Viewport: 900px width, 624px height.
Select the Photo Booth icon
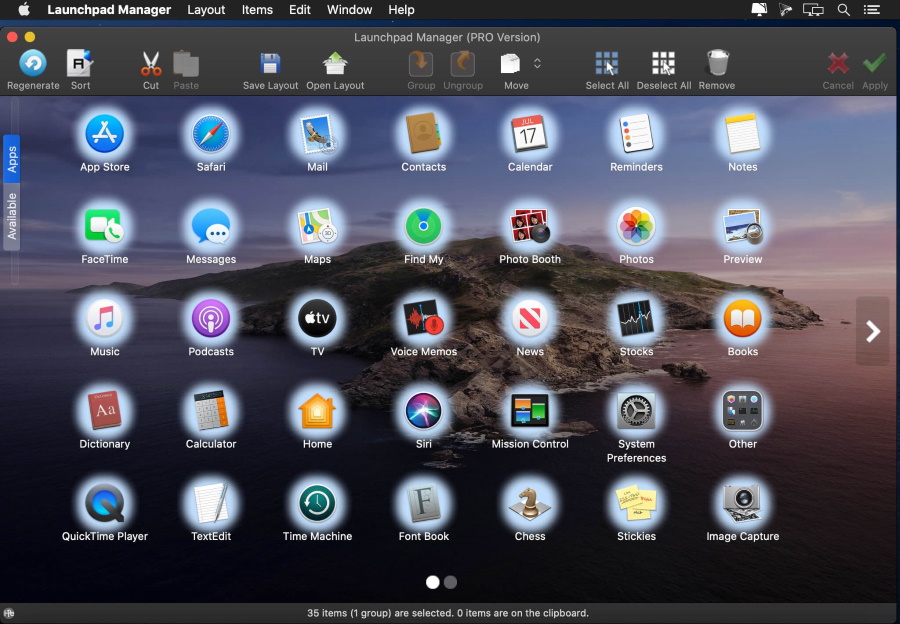(530, 226)
